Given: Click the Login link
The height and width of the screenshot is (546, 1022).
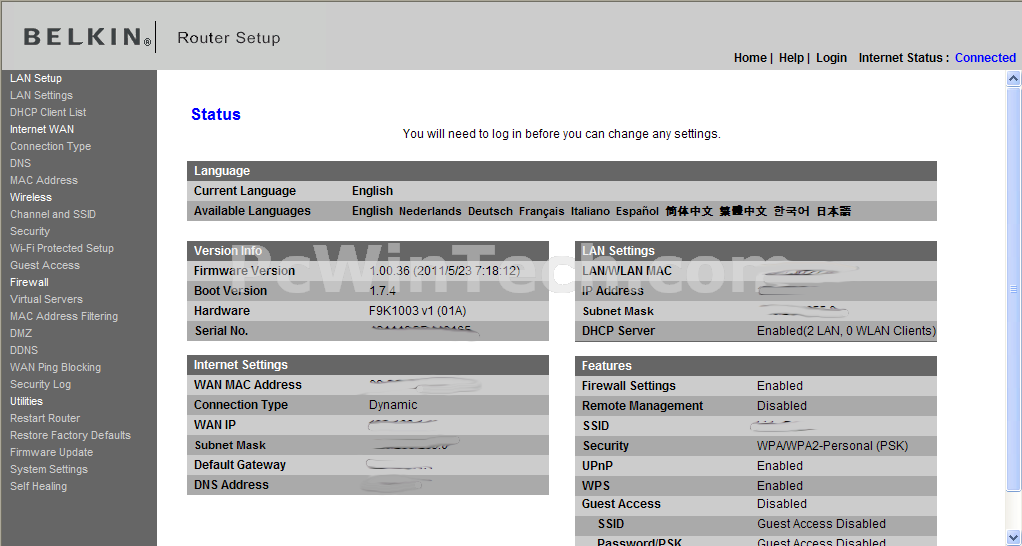Looking at the screenshot, I should [x=831, y=58].
